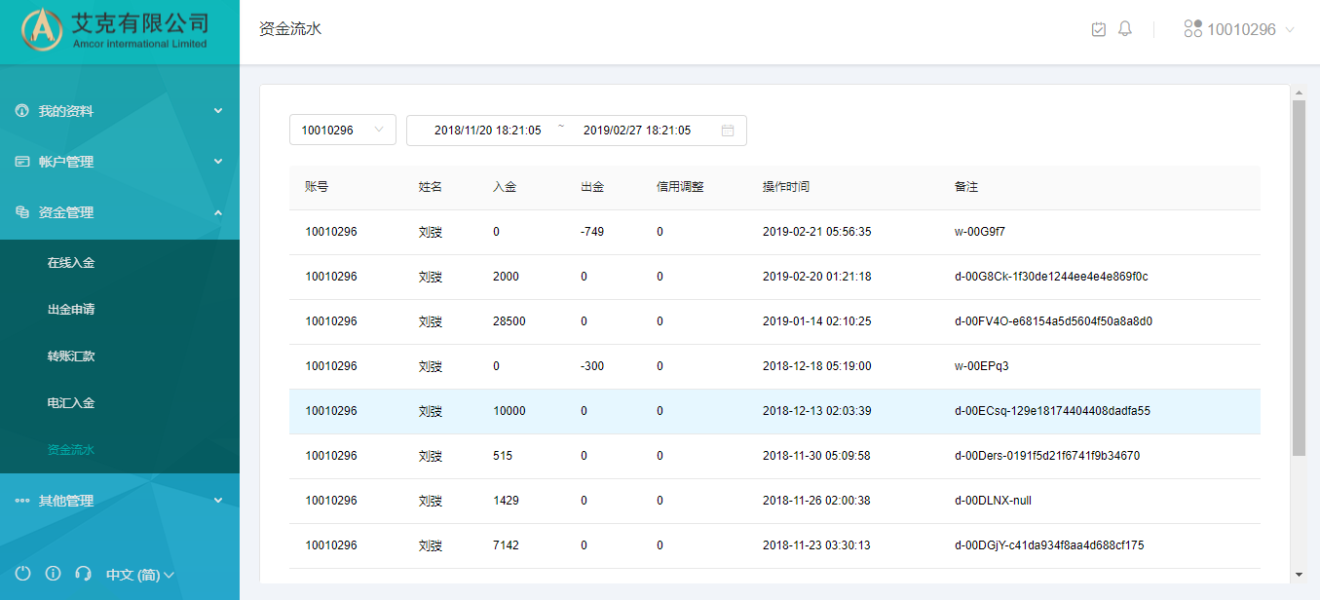Open the 中文 (简) language selector

pyautogui.click(x=140, y=575)
